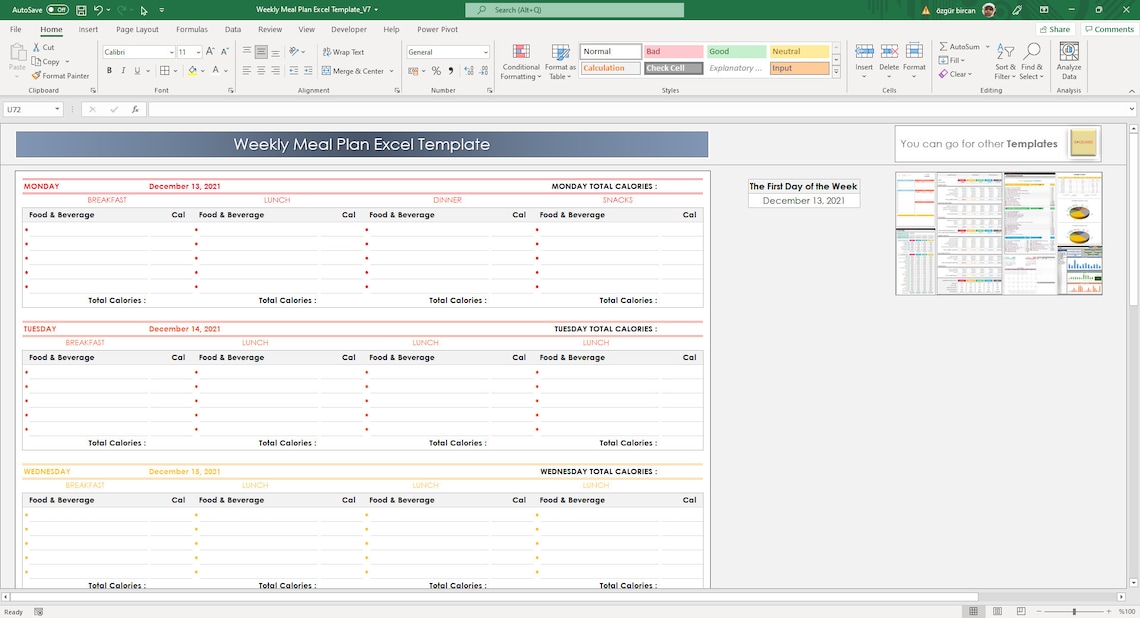Image resolution: width=1140 pixels, height=618 pixels.
Task: Click the Comma Style icon
Action: [x=449, y=71]
